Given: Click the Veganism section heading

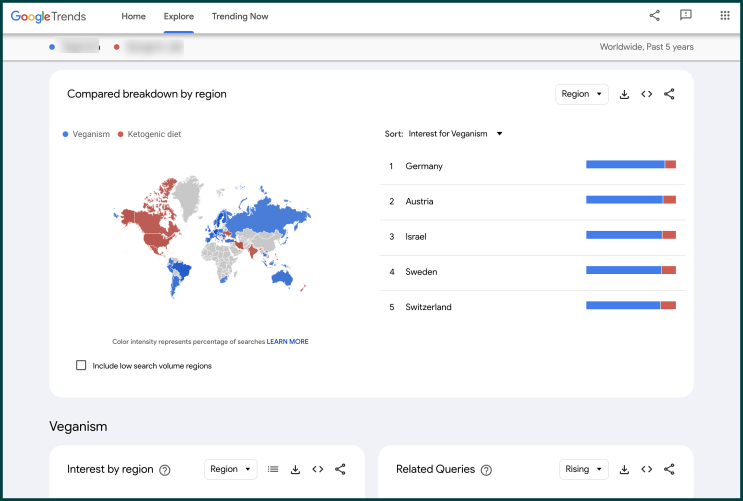Looking at the screenshot, I should pyautogui.click(x=78, y=426).
